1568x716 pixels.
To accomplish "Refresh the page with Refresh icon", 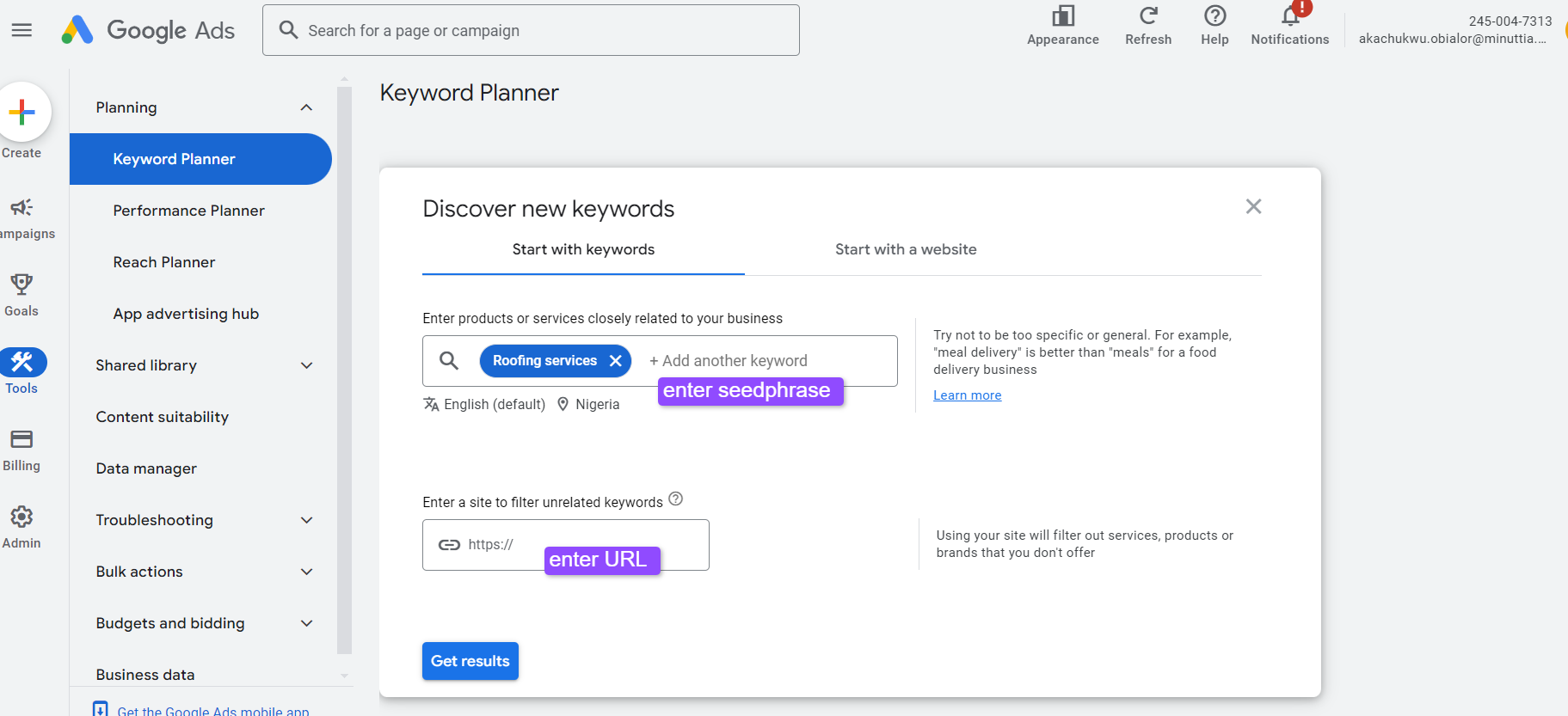I will click(x=1148, y=16).
